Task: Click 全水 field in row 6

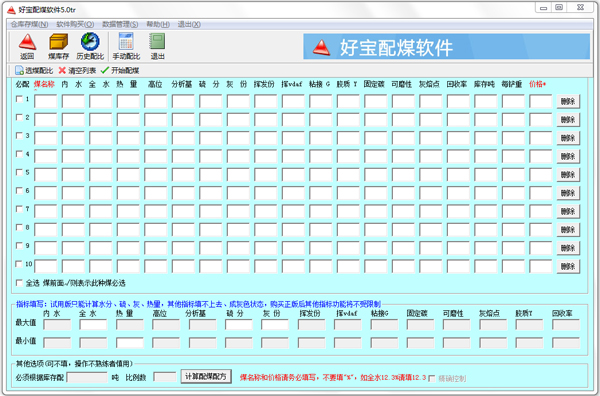Action: [101, 193]
